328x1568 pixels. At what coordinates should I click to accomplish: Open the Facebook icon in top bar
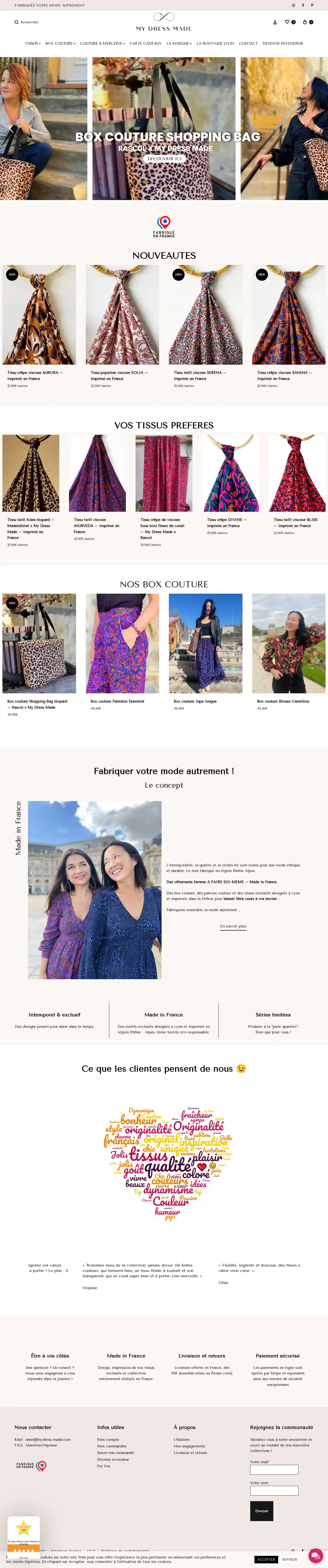pos(303,5)
